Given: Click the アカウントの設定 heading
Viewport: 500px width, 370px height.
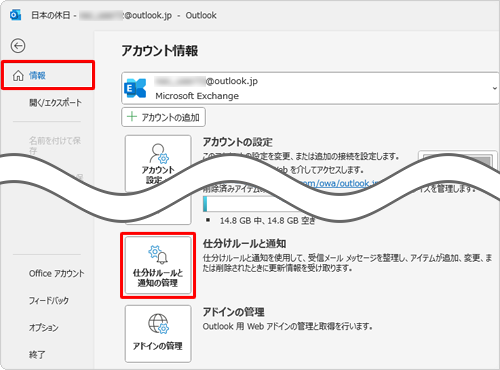Looking at the screenshot, I should pyautogui.click(x=238, y=142).
